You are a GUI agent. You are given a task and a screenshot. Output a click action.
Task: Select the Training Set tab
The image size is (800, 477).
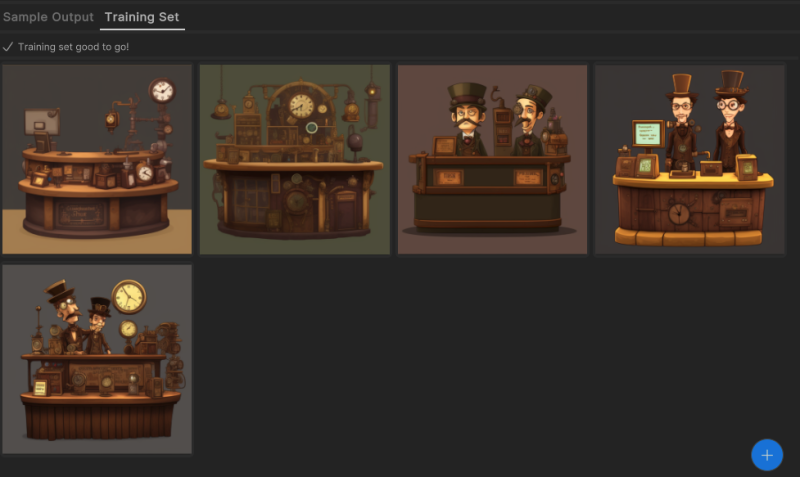point(142,17)
